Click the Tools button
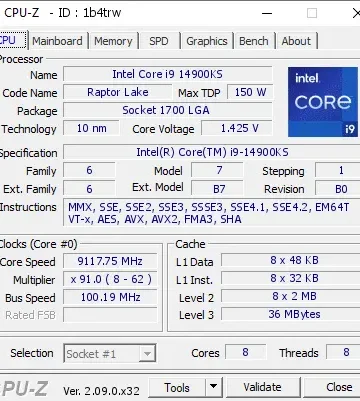This screenshot has width=360, height=401. (x=177, y=387)
